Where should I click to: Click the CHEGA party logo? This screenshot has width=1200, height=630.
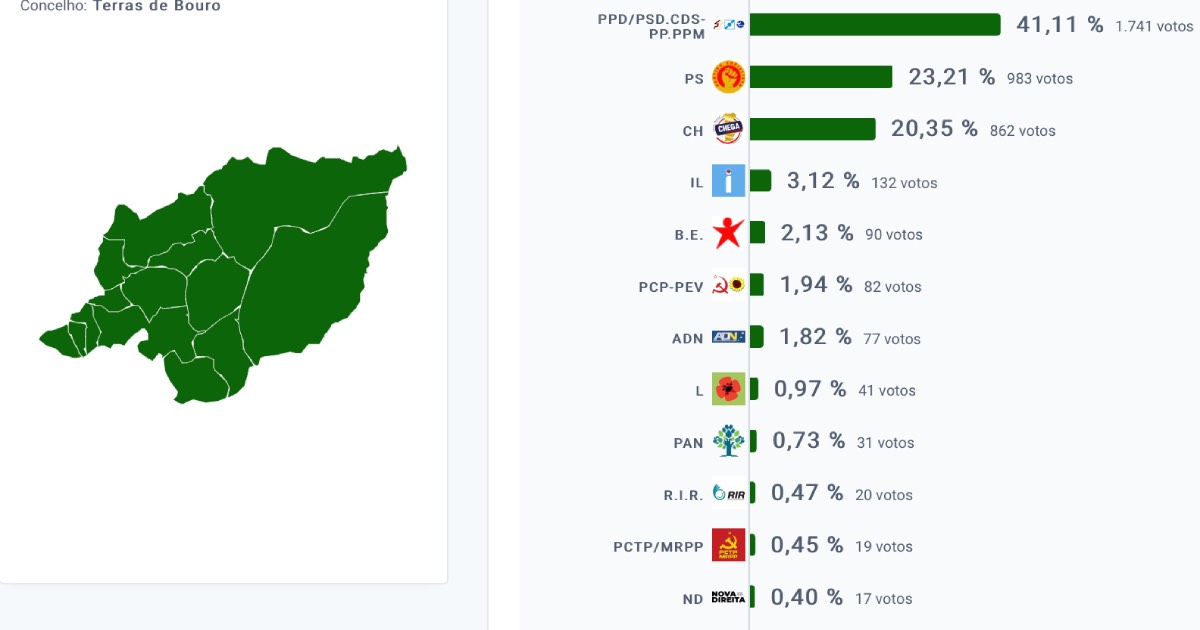point(728,129)
